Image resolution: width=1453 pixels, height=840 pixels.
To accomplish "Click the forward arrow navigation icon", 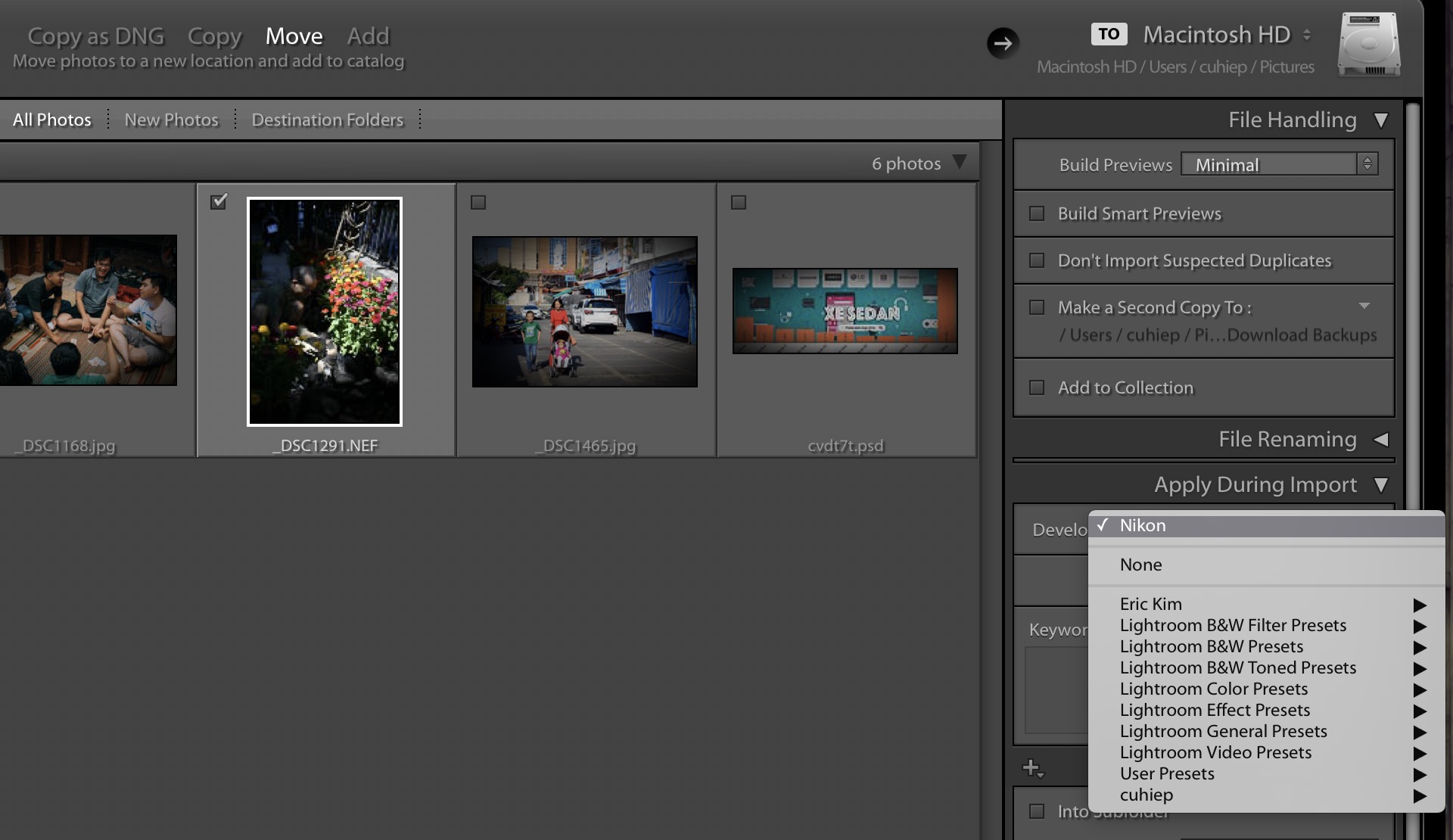I will 1001,42.
